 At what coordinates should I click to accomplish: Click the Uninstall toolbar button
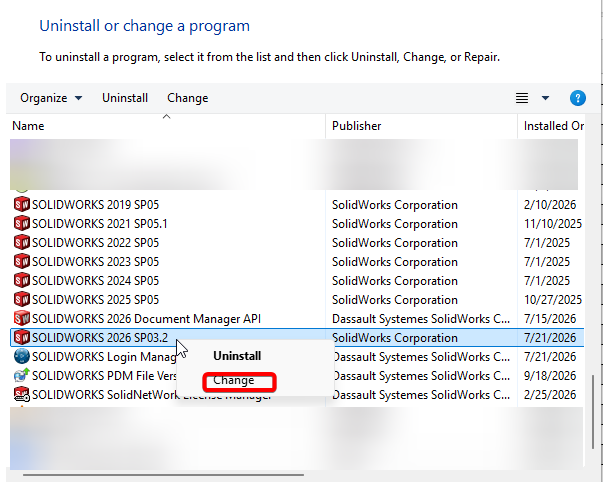click(x=125, y=98)
